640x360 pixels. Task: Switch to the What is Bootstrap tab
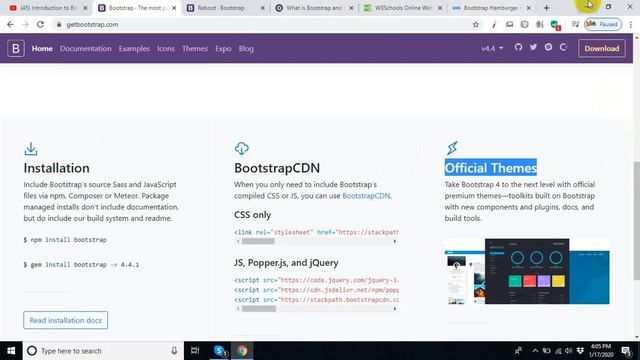click(314, 8)
